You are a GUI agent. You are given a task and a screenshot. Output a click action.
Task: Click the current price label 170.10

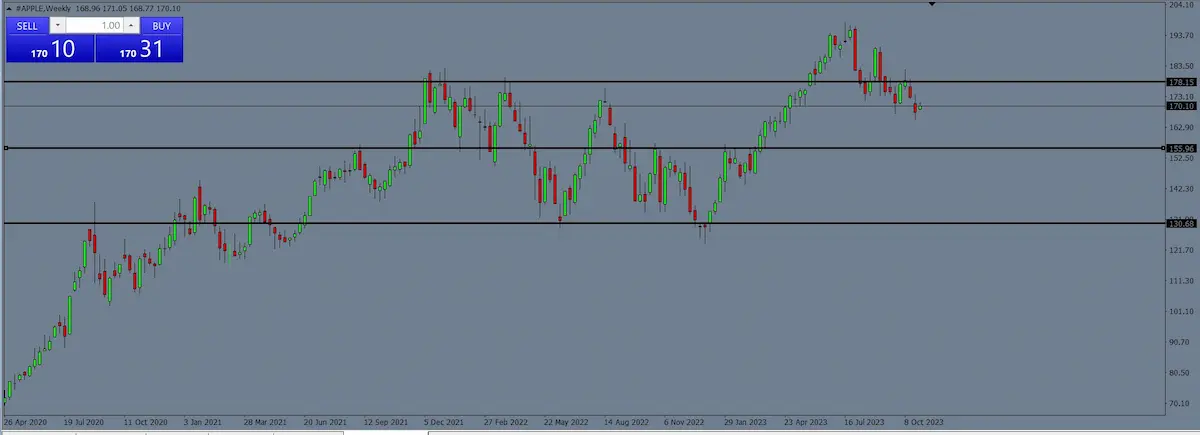[x=1181, y=105]
